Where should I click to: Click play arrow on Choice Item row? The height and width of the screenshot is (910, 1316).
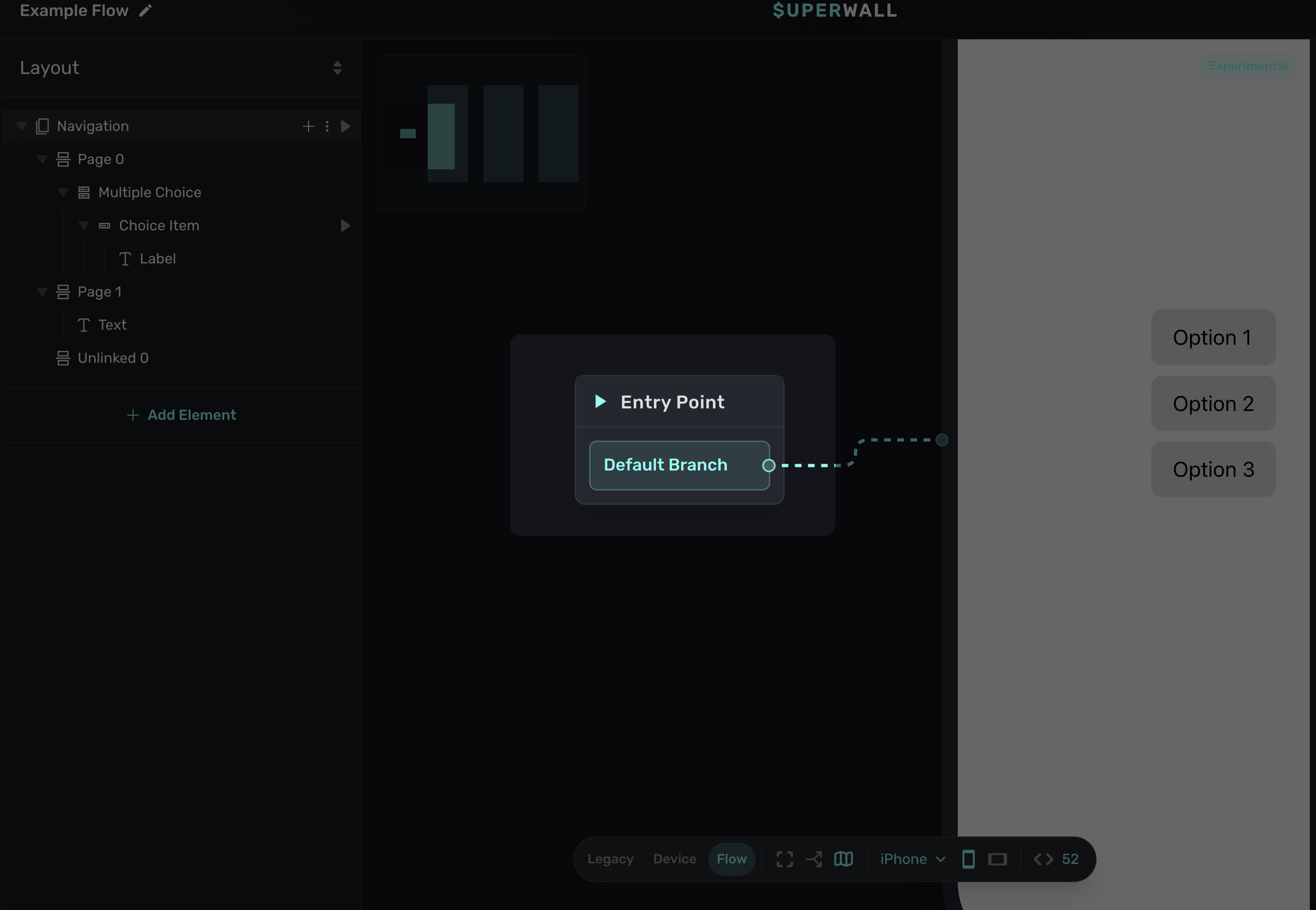[x=345, y=226]
